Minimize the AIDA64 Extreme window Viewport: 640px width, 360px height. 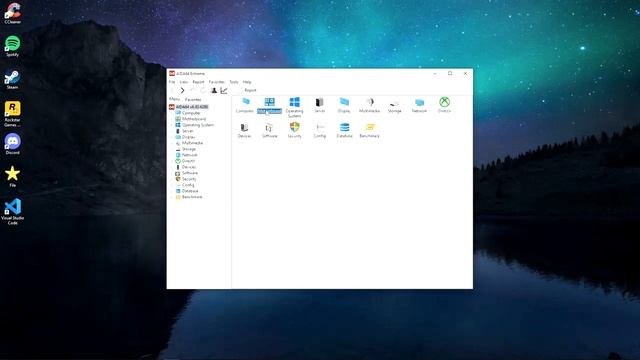coord(435,73)
